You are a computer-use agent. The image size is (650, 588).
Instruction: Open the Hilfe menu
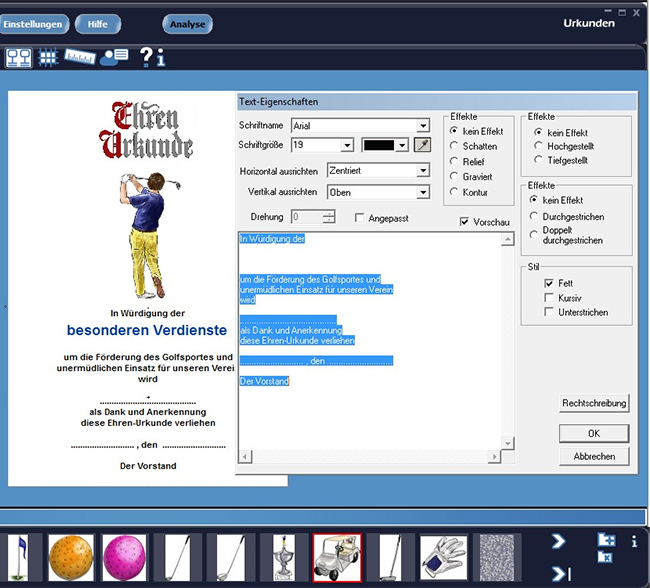98,23
